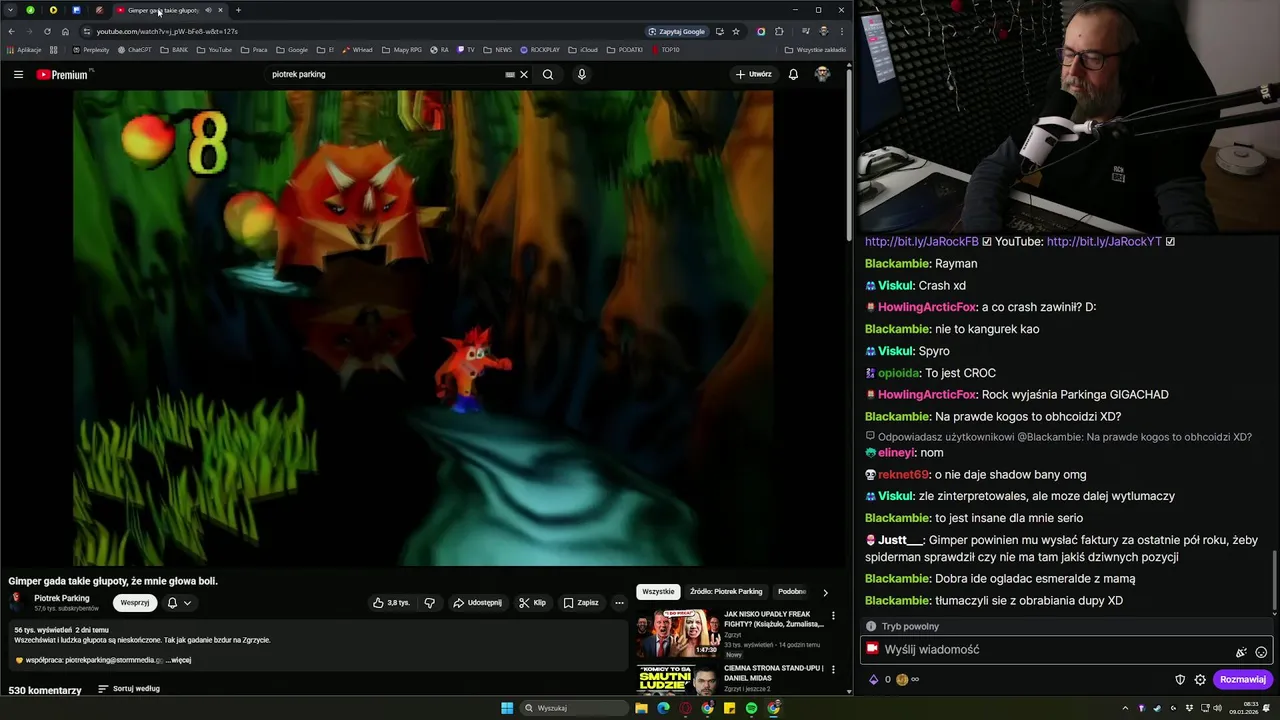Open browser home page button
1280x720 pixels.
[x=65, y=31]
